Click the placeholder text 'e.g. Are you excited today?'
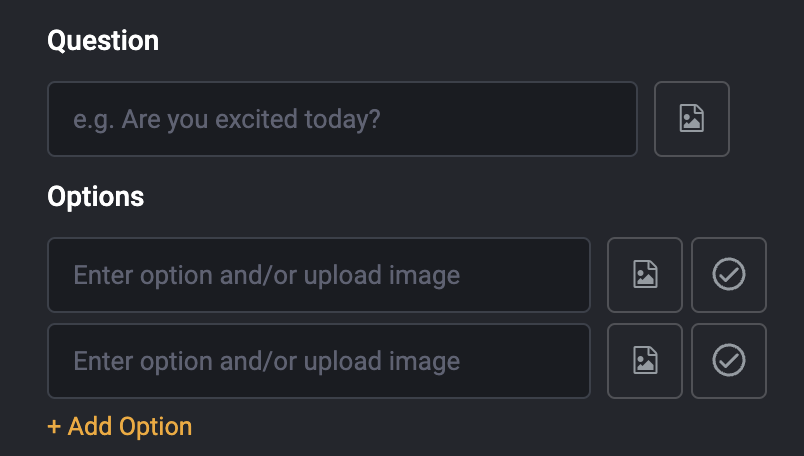Viewport: 804px width, 456px height. [x=227, y=120]
